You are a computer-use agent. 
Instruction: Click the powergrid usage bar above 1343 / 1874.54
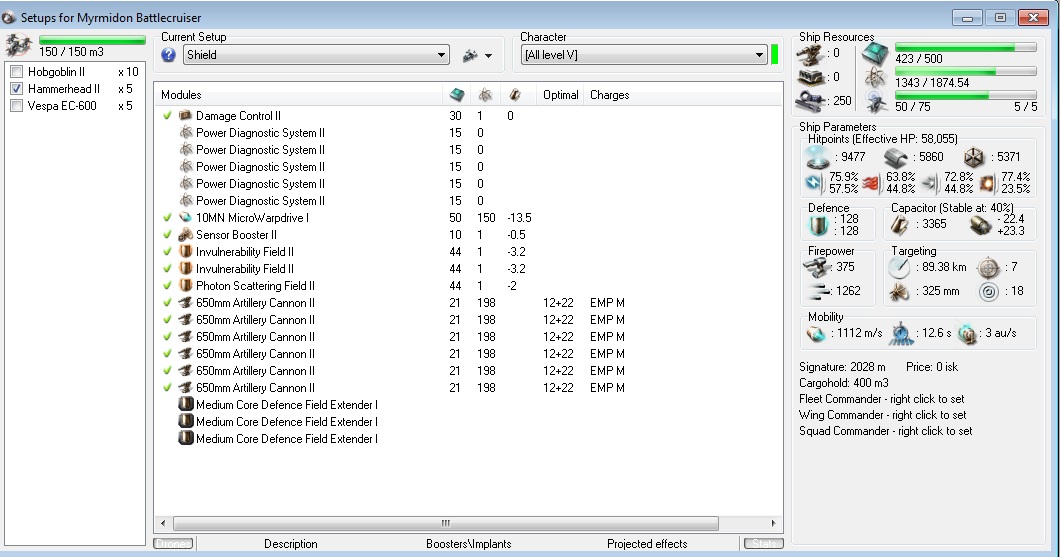pyautogui.click(x=965, y=71)
